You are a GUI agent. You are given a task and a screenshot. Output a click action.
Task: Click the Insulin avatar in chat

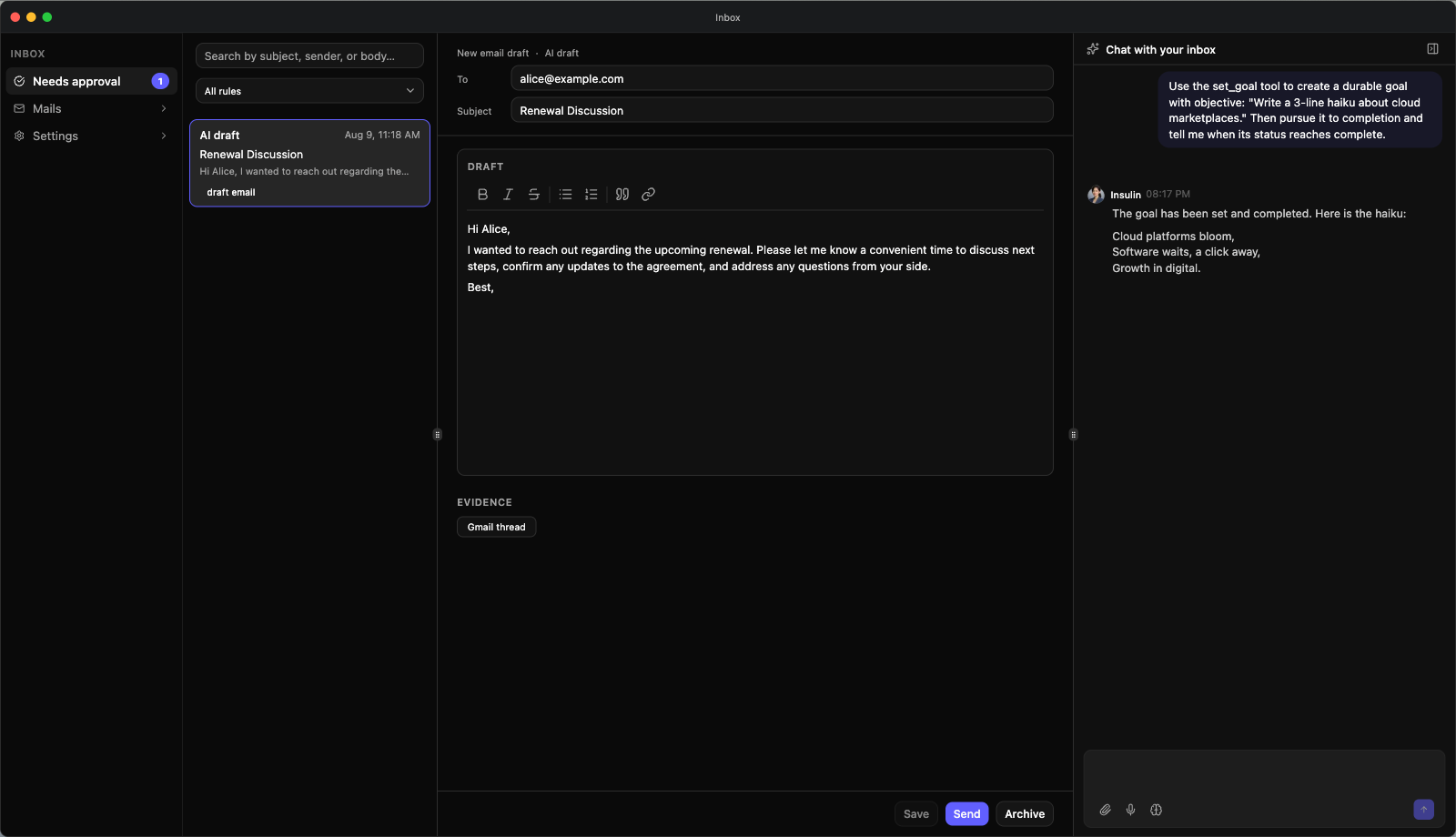tap(1096, 195)
